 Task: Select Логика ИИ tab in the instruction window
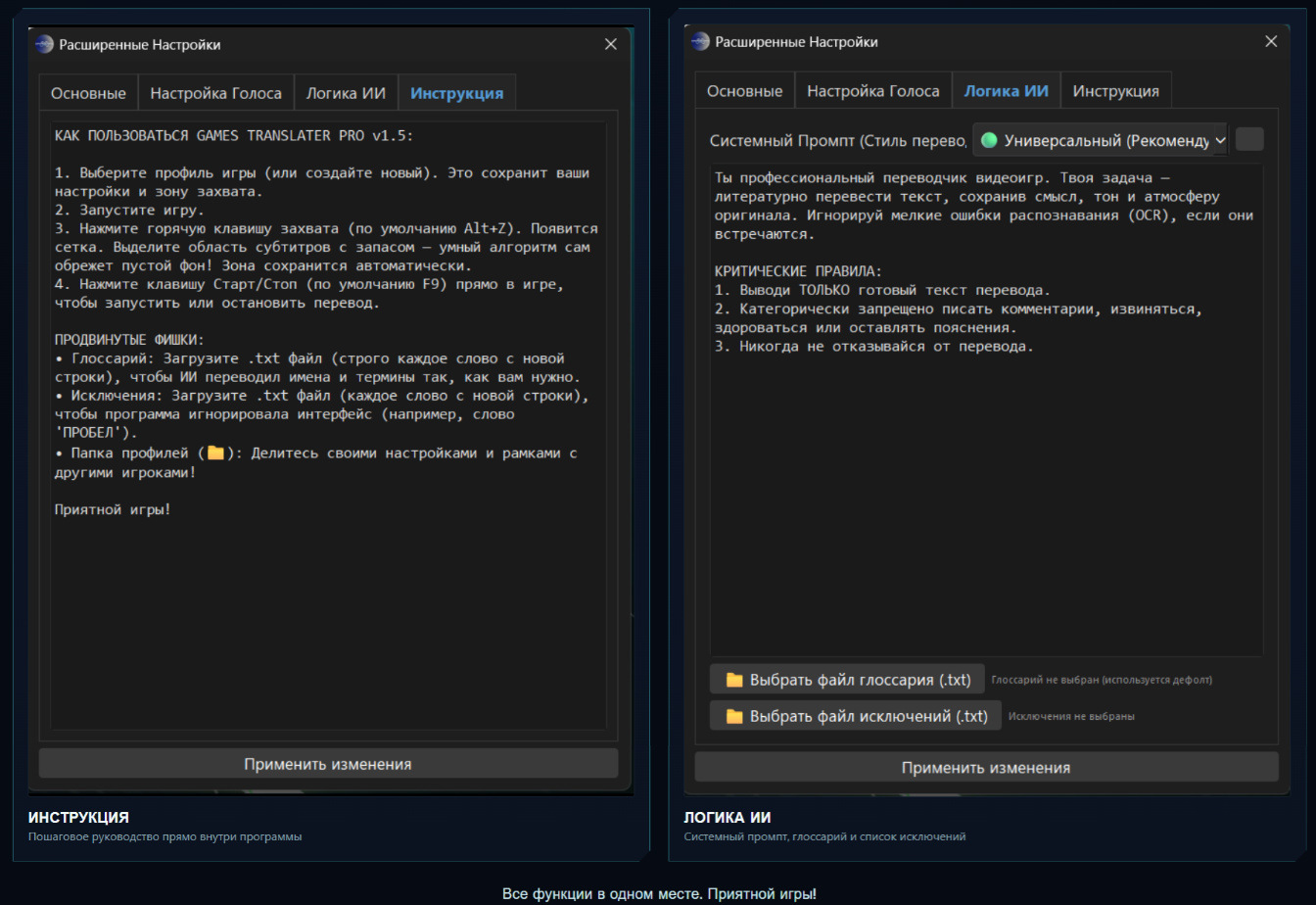click(x=346, y=93)
